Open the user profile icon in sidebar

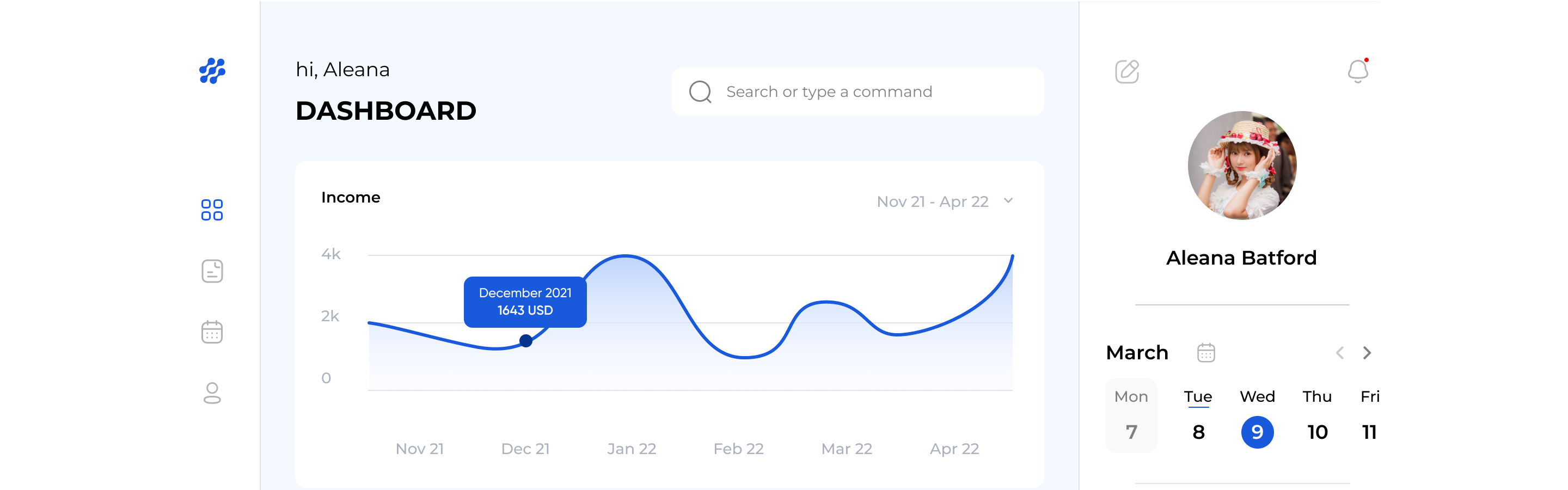click(212, 393)
